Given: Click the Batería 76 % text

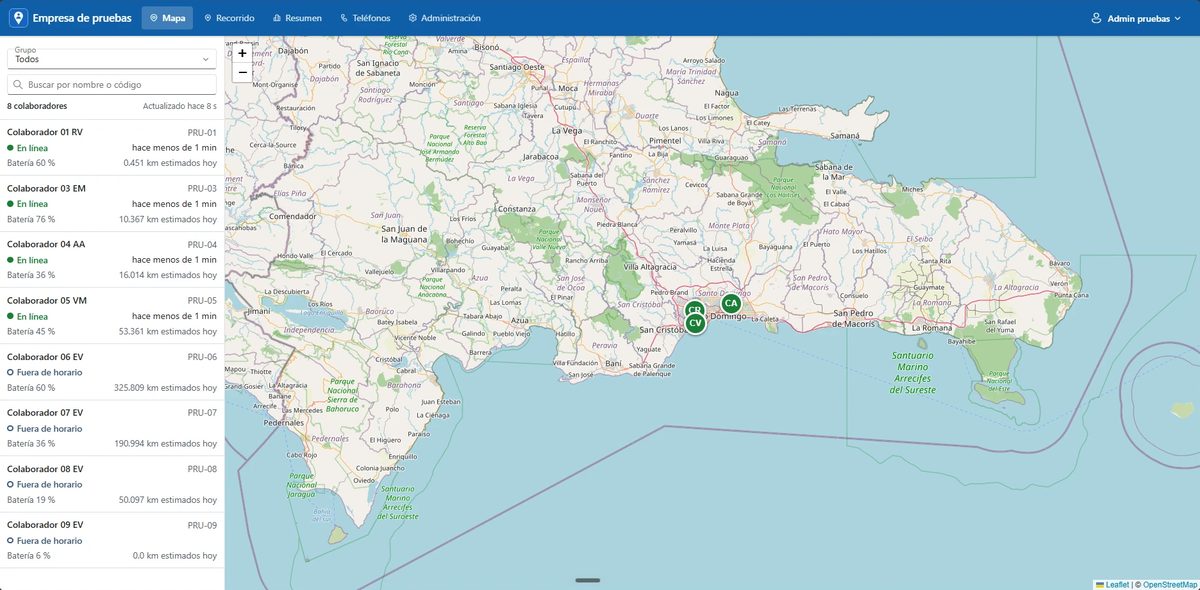Looking at the screenshot, I should coord(31,219).
